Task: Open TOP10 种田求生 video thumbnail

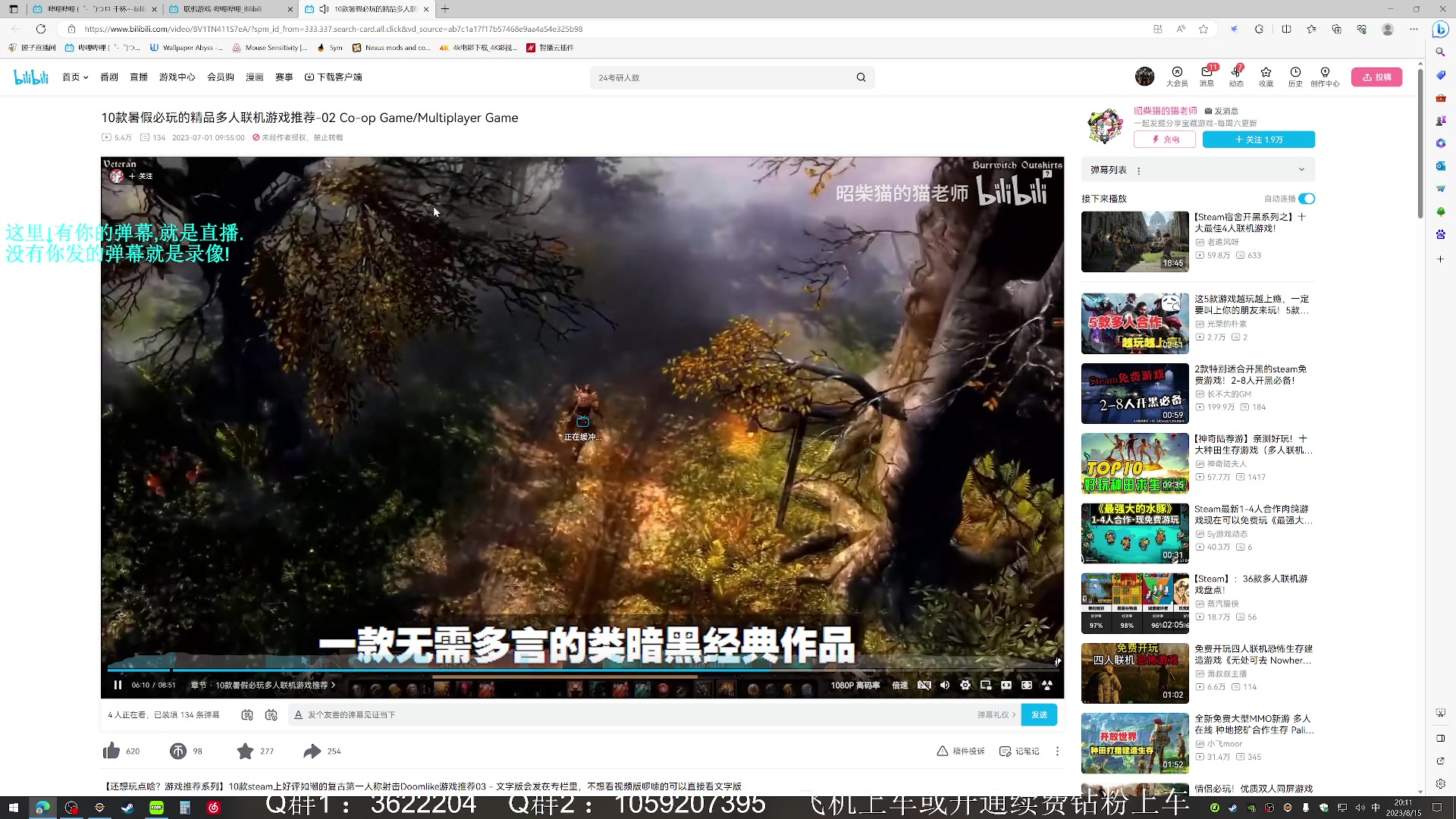Action: pyautogui.click(x=1134, y=463)
